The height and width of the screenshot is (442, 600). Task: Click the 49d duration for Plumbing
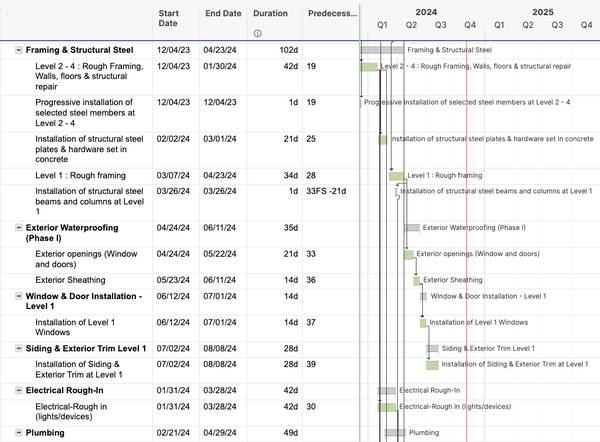click(291, 433)
